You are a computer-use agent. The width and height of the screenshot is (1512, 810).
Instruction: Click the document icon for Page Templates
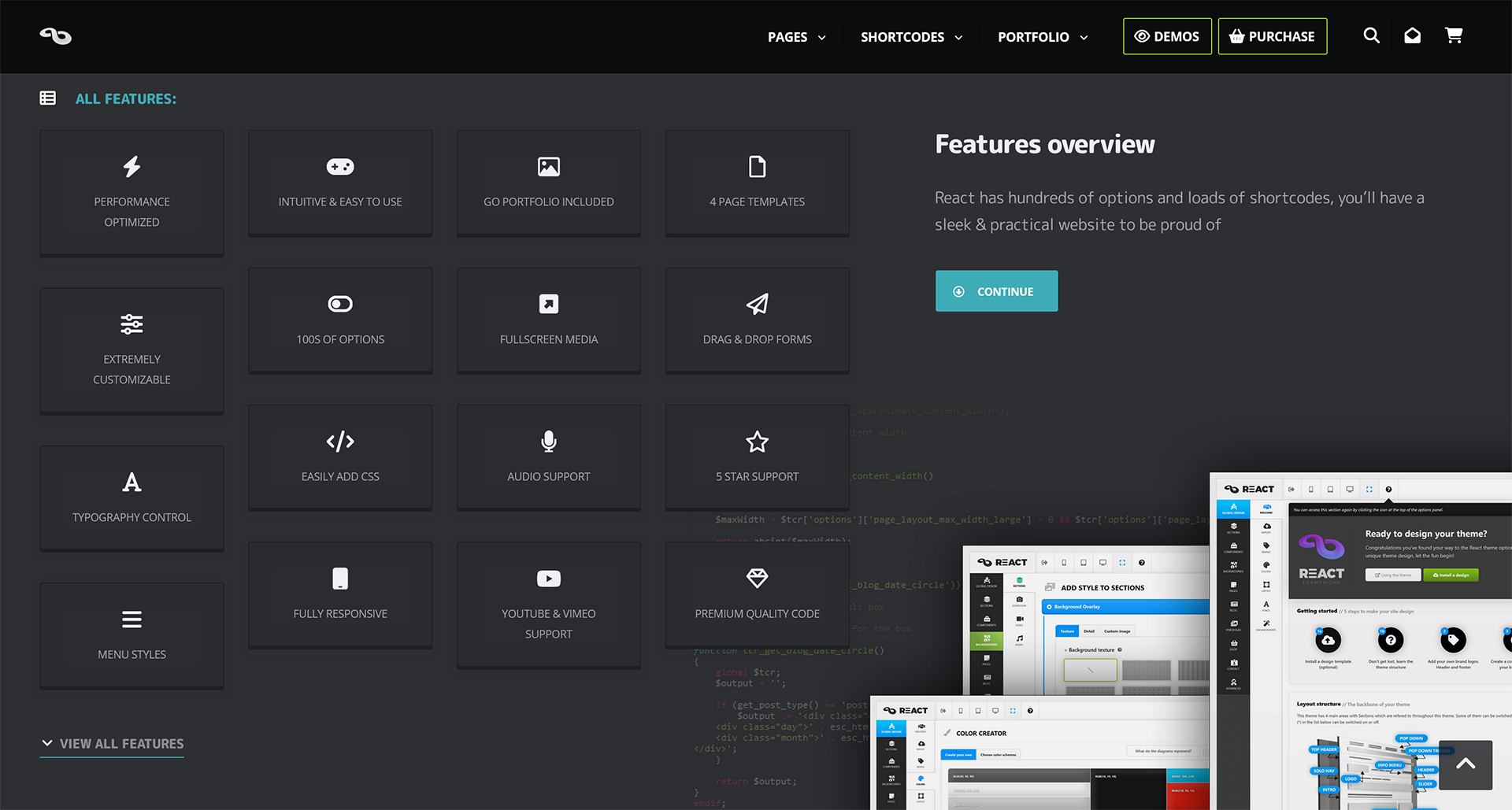pos(757,167)
